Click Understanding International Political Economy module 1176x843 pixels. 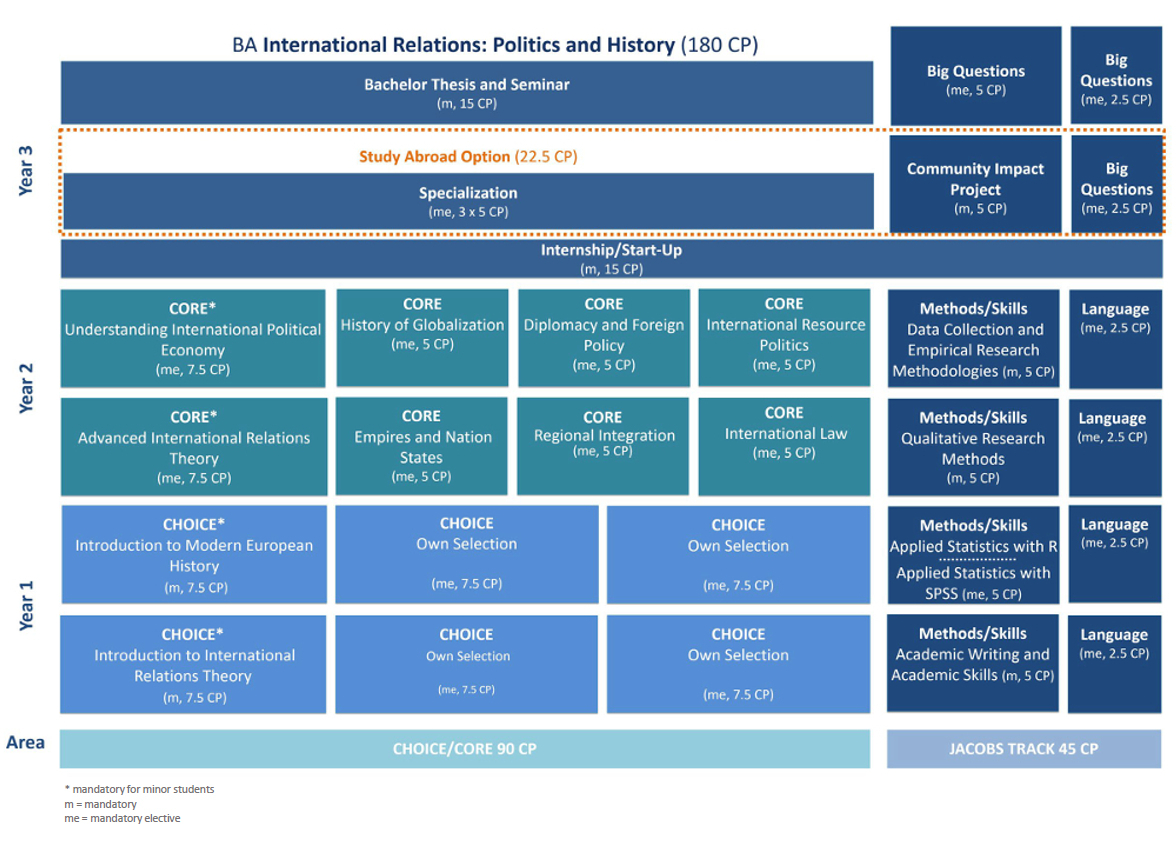(193, 338)
